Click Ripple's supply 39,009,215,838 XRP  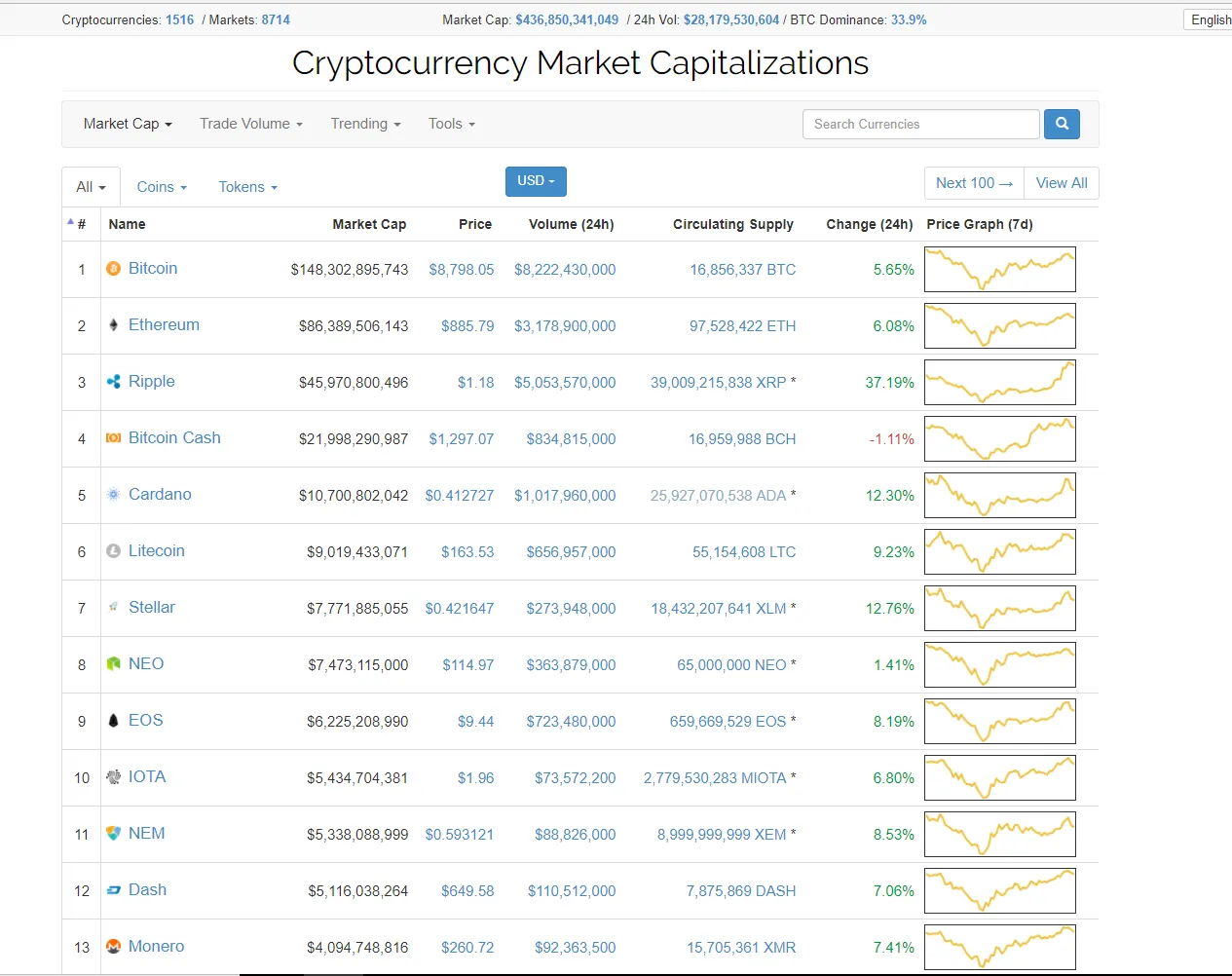[719, 383]
